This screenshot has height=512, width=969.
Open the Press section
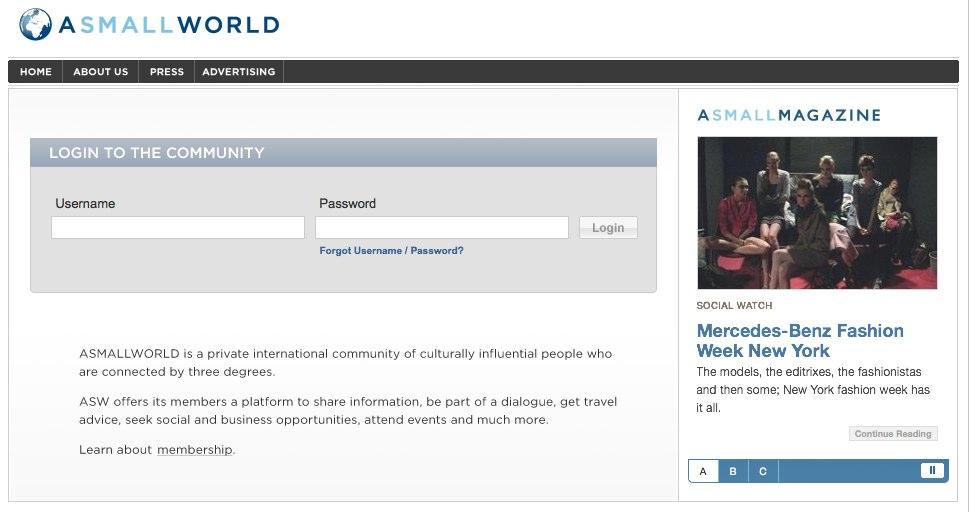[x=167, y=72]
